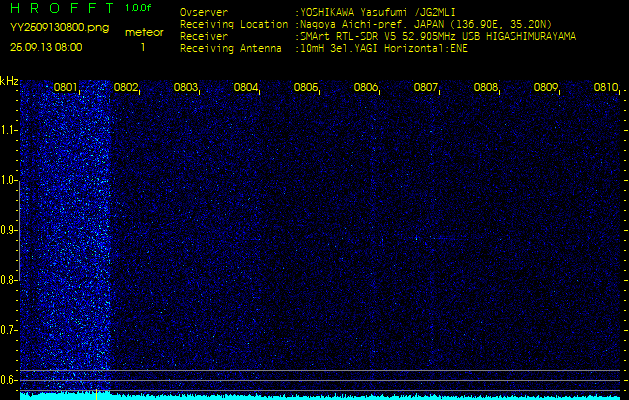Click the file name YY2509130800.png

[59, 28]
